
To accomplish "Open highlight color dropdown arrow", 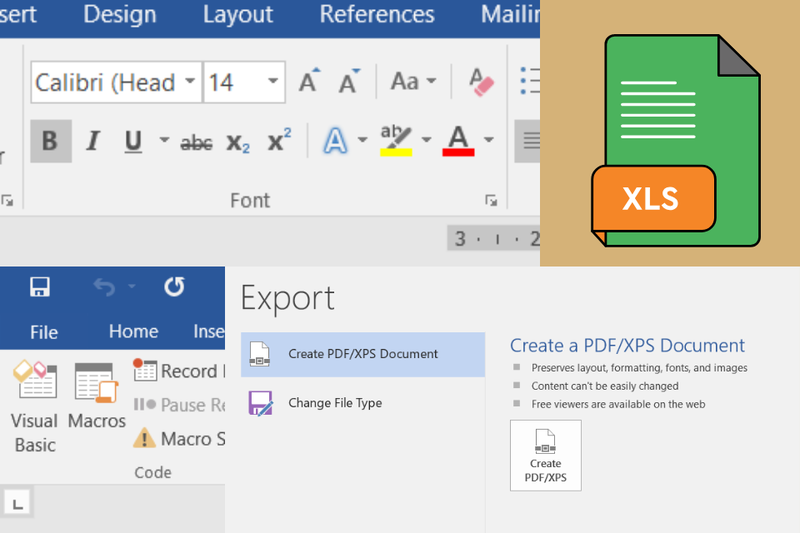I will tap(427, 139).
